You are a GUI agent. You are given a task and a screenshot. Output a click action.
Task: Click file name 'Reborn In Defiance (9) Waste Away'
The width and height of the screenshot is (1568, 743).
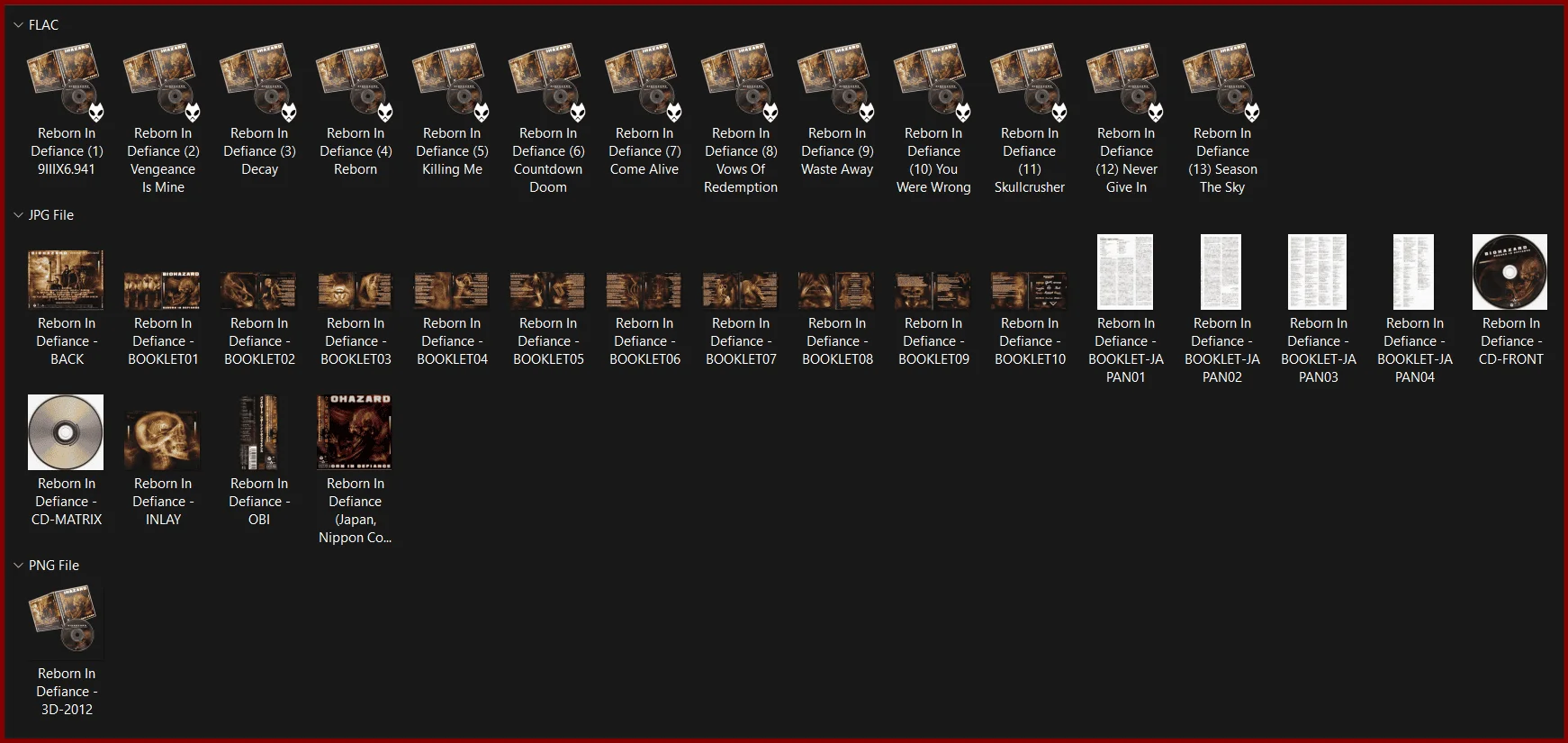pos(837,151)
